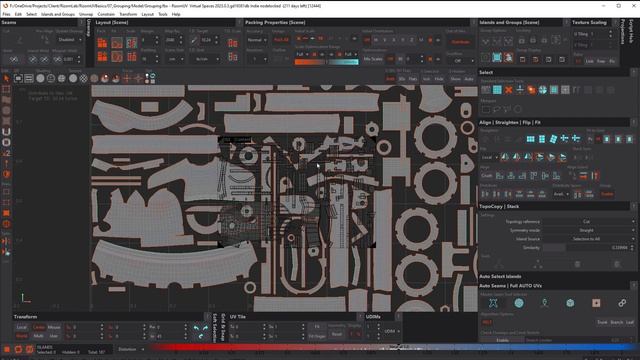Viewport: 640px width, 360px height.
Task: Click the top Fit icon in Layout panel
Action: [x=117, y=42]
